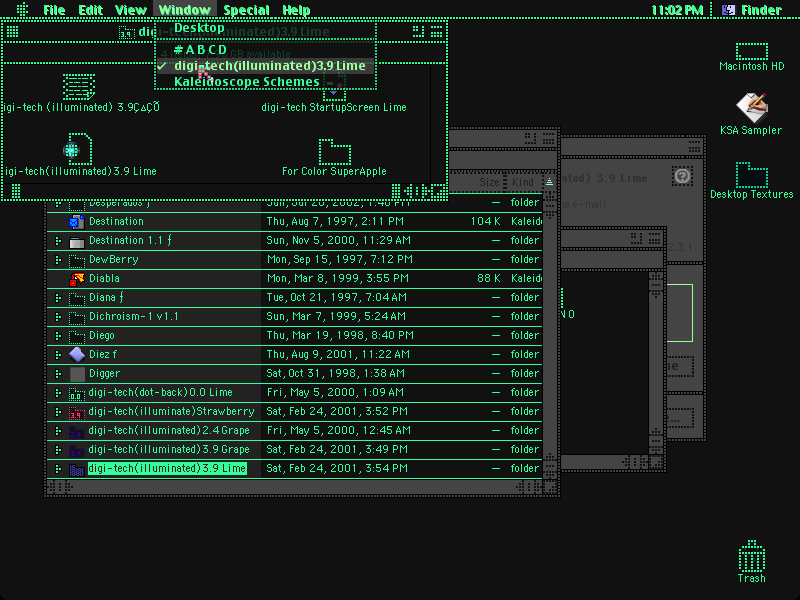Select the Trash icon
This screenshot has height=600, width=800.
click(752, 556)
